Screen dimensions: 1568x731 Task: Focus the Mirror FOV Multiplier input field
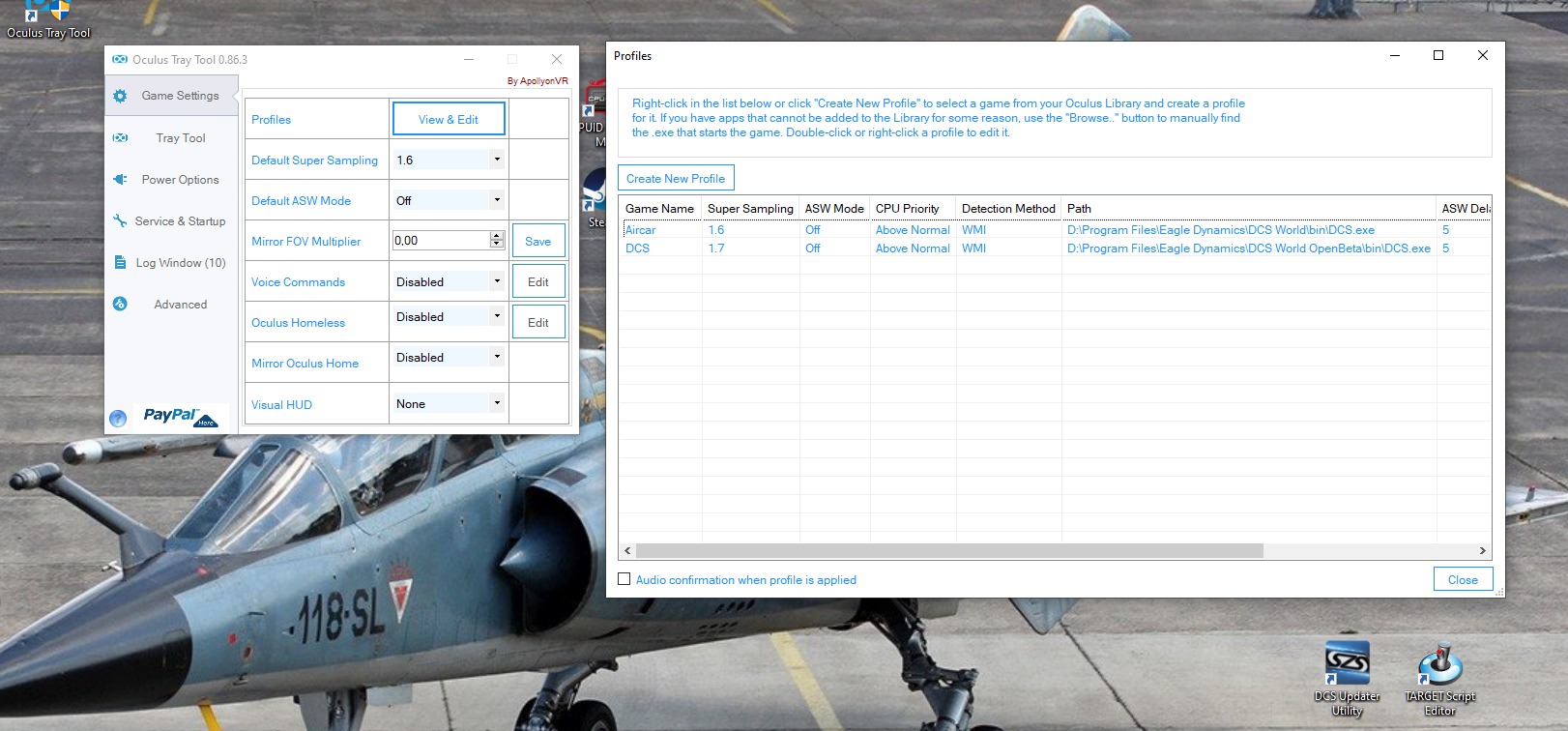[441, 240]
